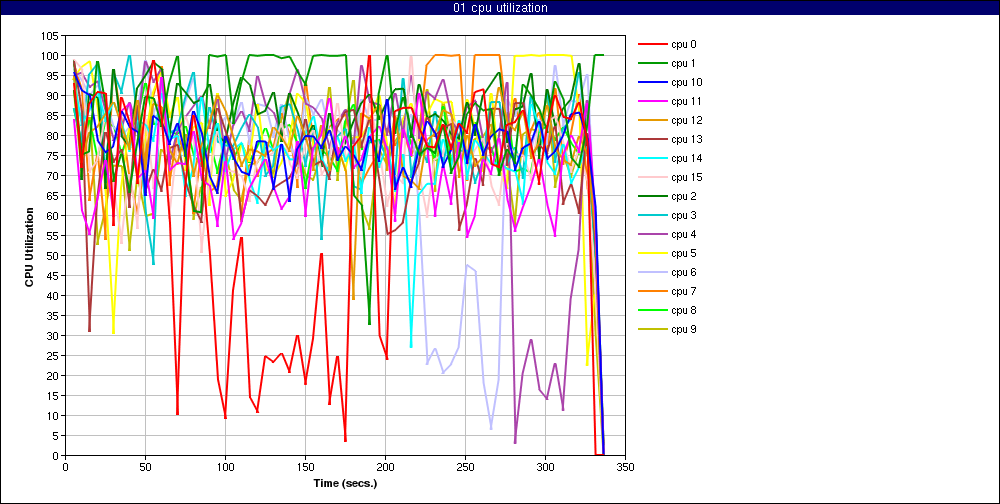1000x504 pixels.
Task: Click the 'Time (secs.)' axis label
Action: point(346,483)
